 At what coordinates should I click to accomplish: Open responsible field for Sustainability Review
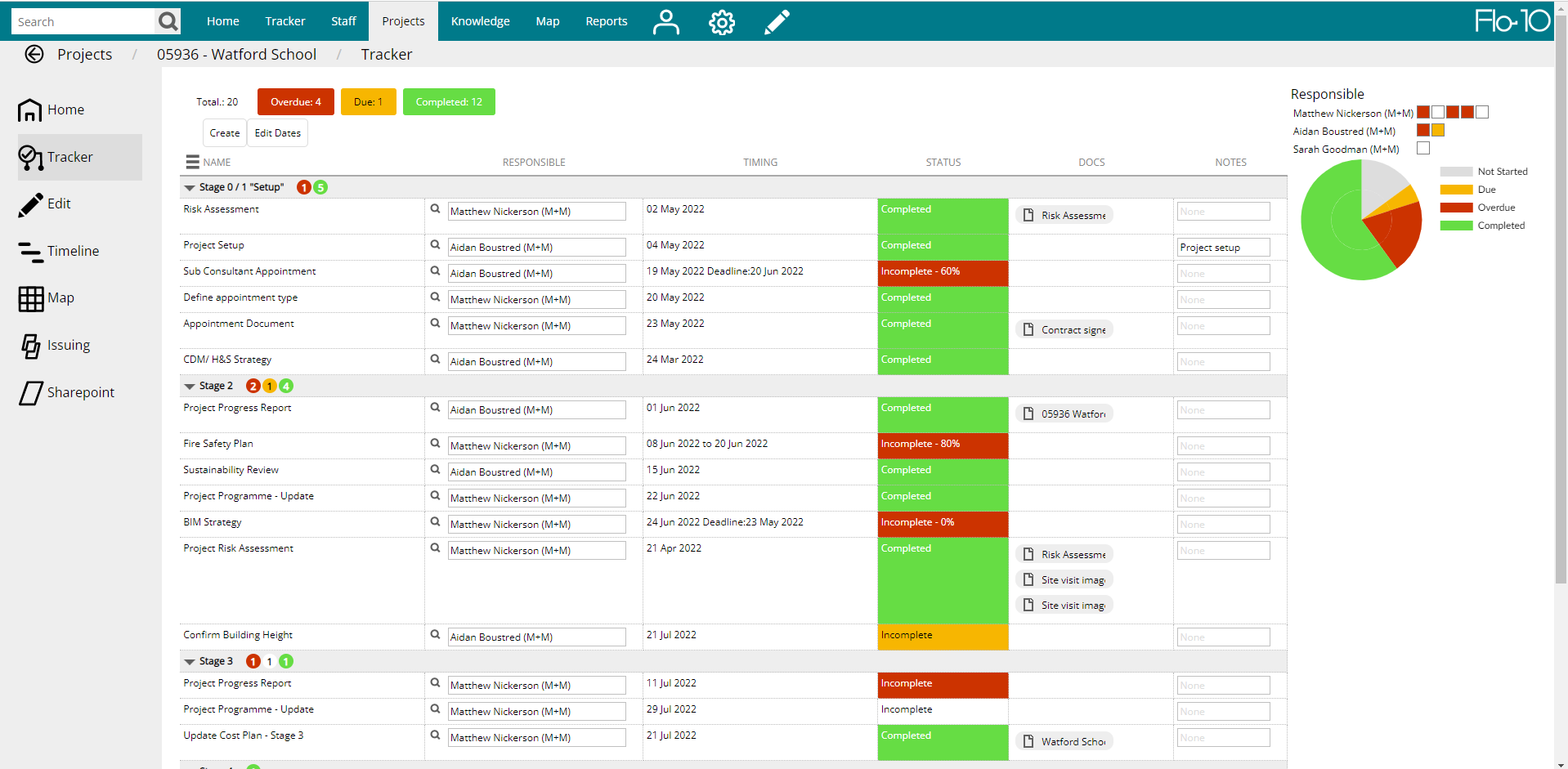536,472
